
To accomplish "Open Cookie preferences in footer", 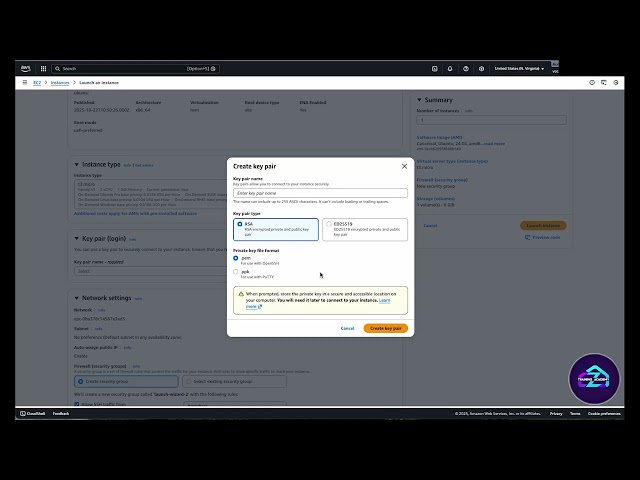I will (604, 413).
